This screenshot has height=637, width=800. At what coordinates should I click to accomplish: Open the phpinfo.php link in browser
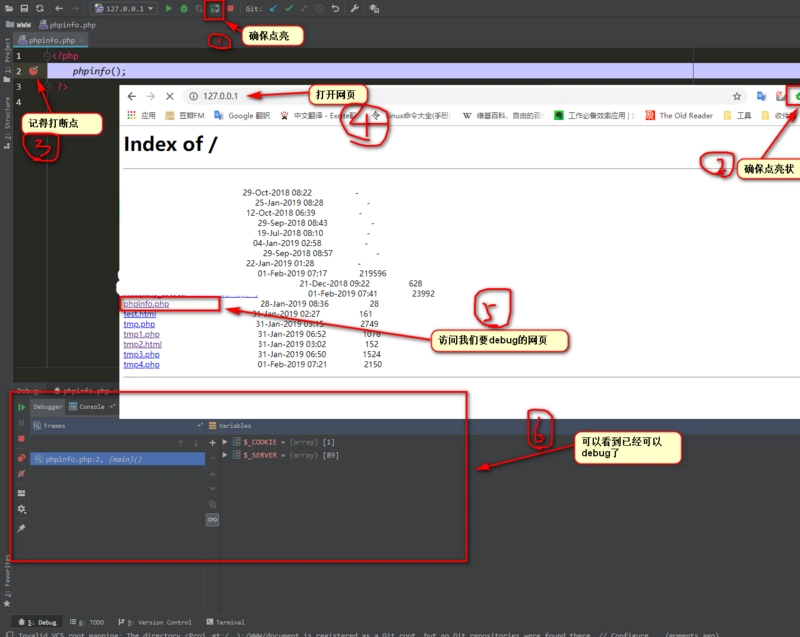146,304
